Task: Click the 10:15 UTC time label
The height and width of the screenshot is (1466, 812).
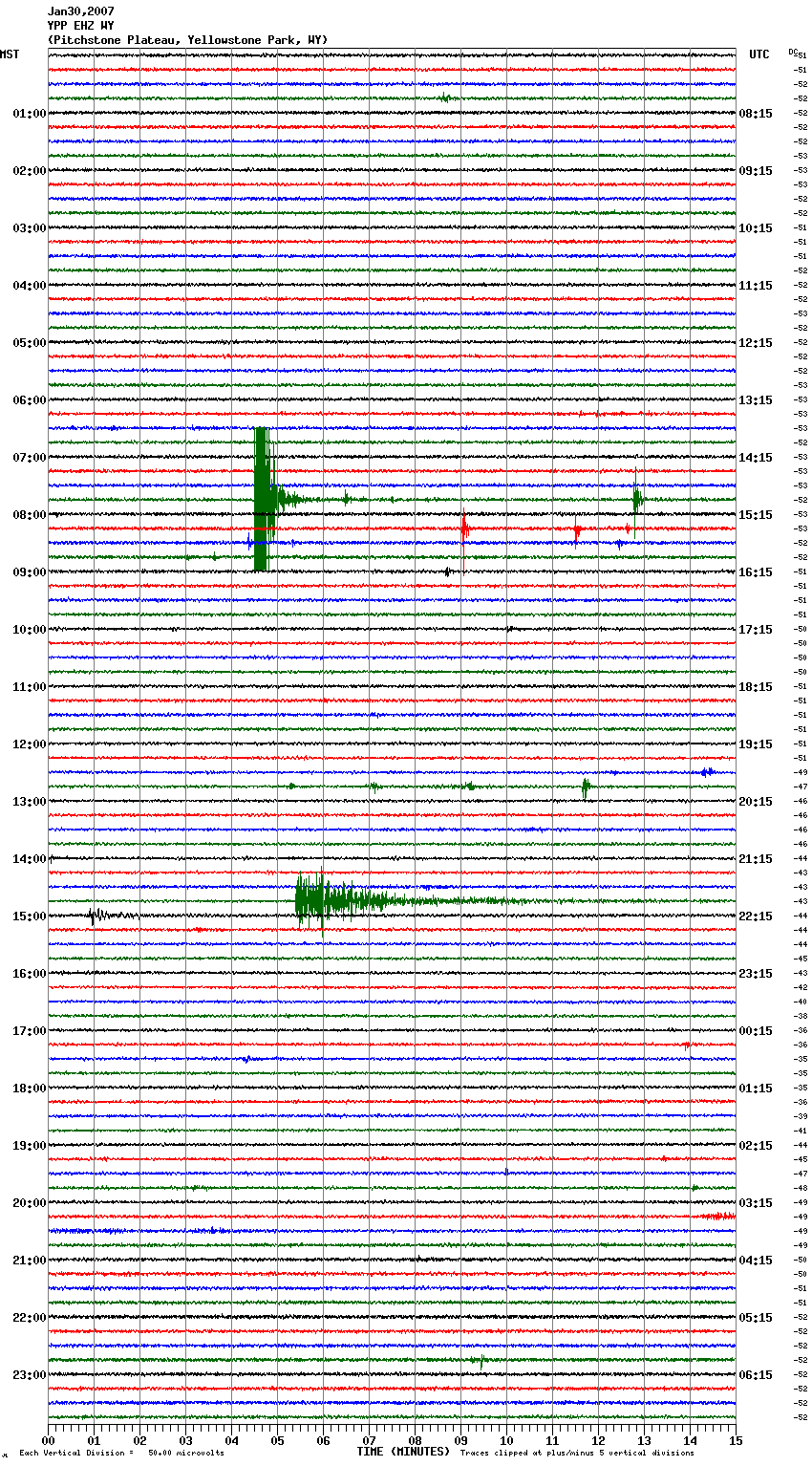Action: (756, 228)
